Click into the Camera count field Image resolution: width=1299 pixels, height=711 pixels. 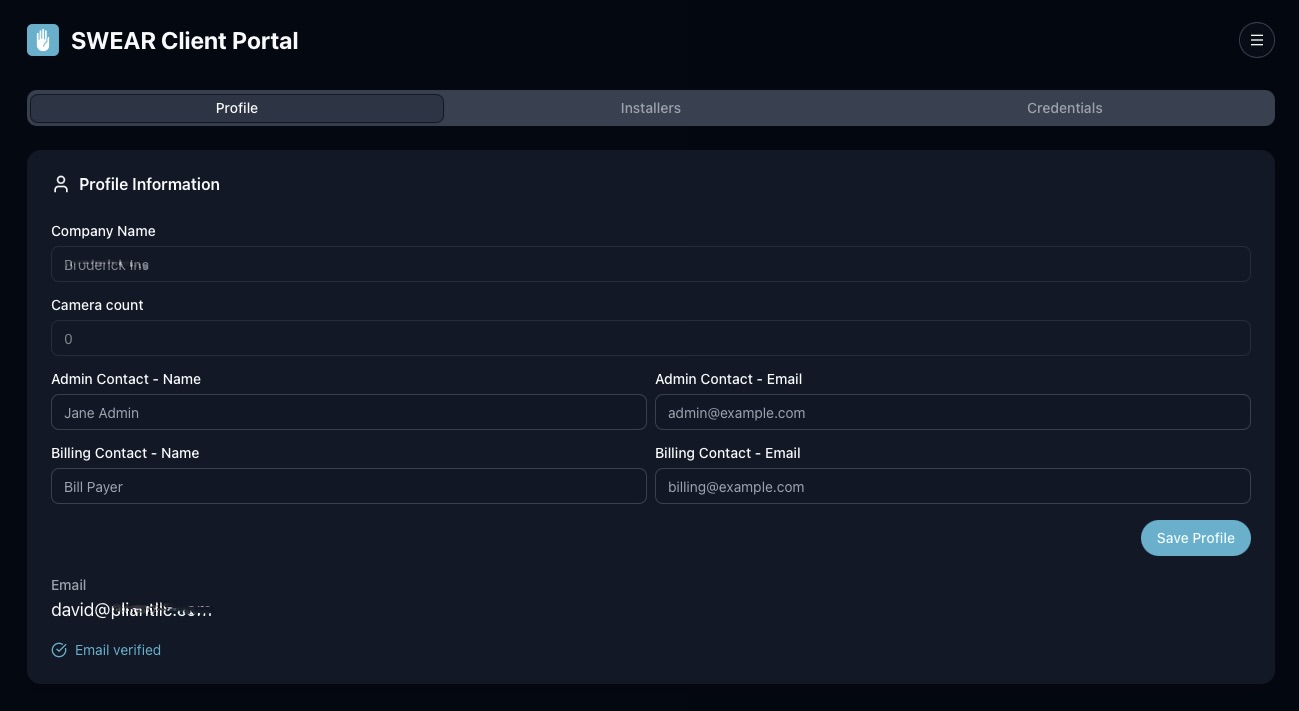650,338
